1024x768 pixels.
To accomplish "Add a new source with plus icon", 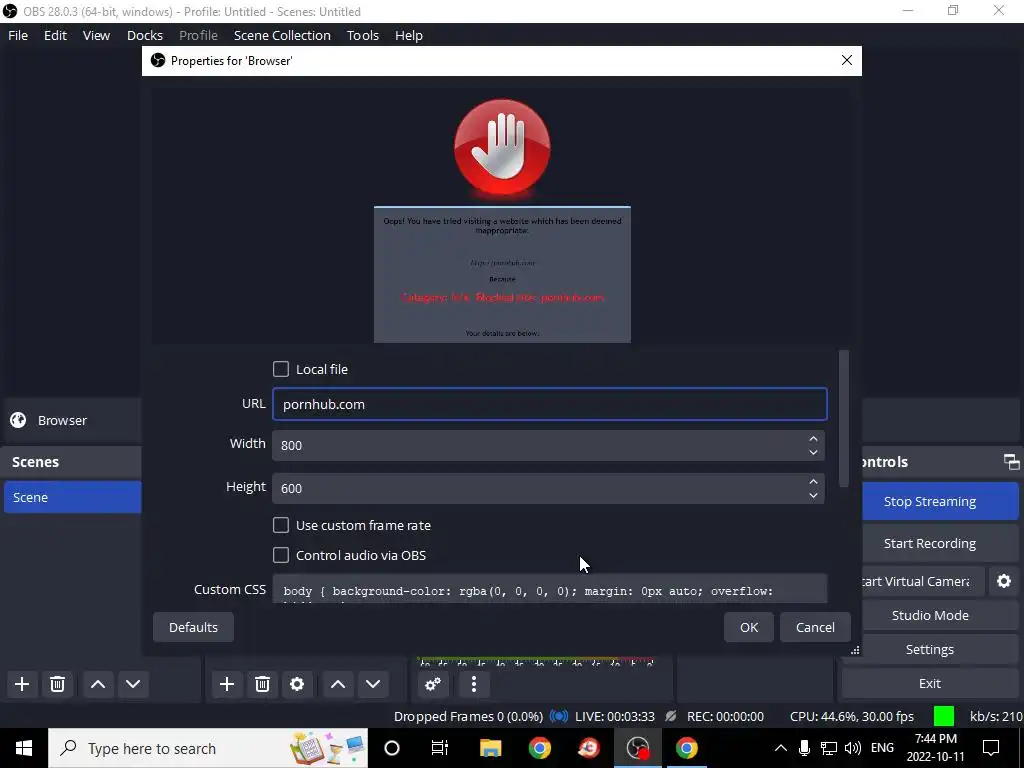I will (x=227, y=684).
